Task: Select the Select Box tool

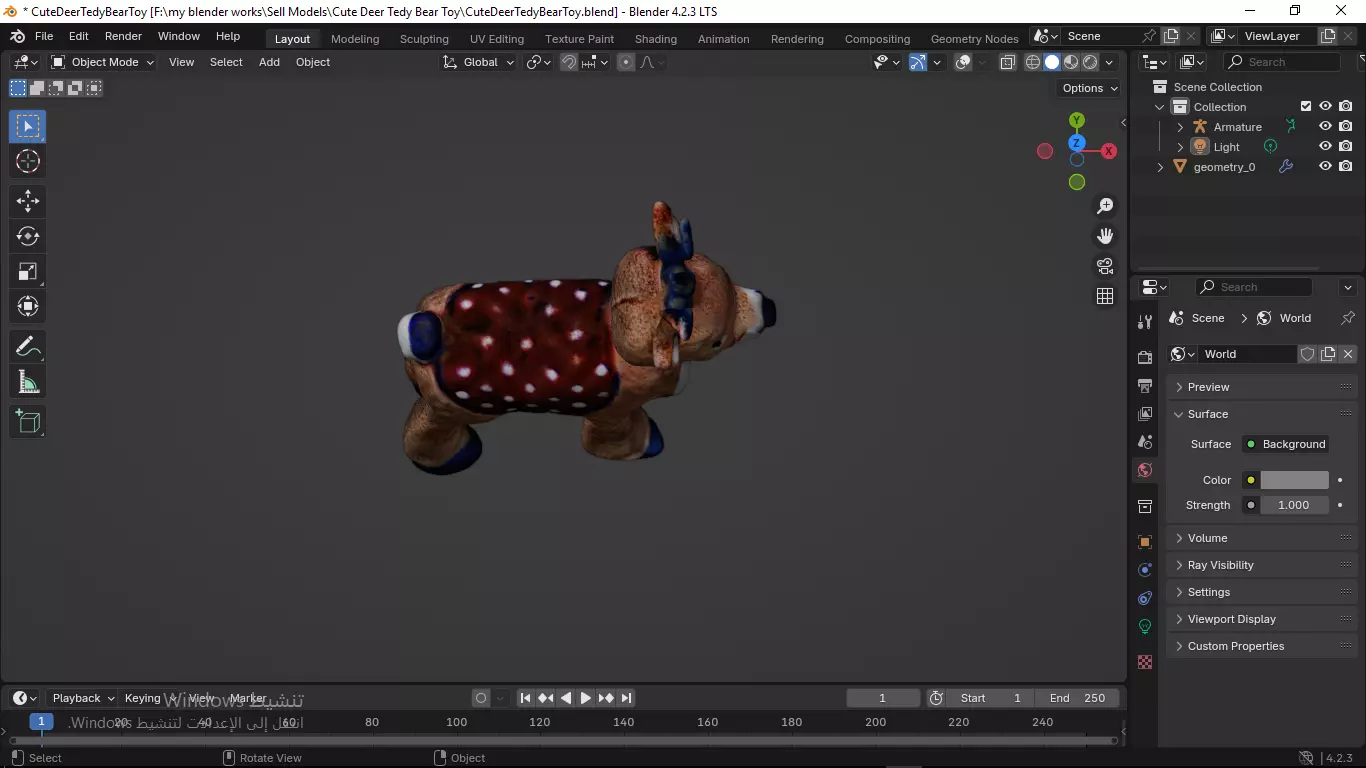Action: pos(28,126)
